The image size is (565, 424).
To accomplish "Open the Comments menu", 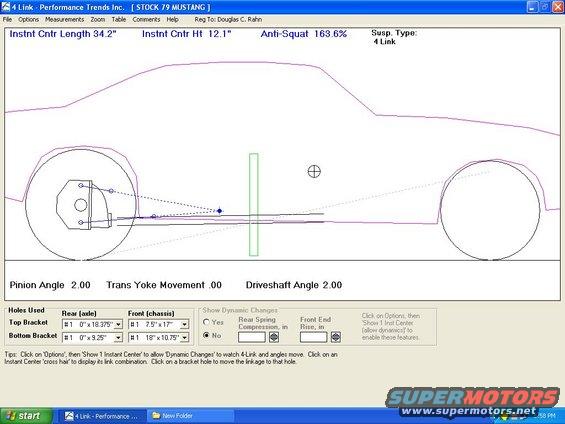I will click(x=146, y=19).
